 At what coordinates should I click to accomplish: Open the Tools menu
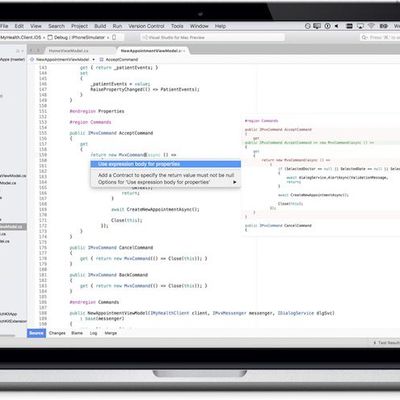(x=177, y=26)
